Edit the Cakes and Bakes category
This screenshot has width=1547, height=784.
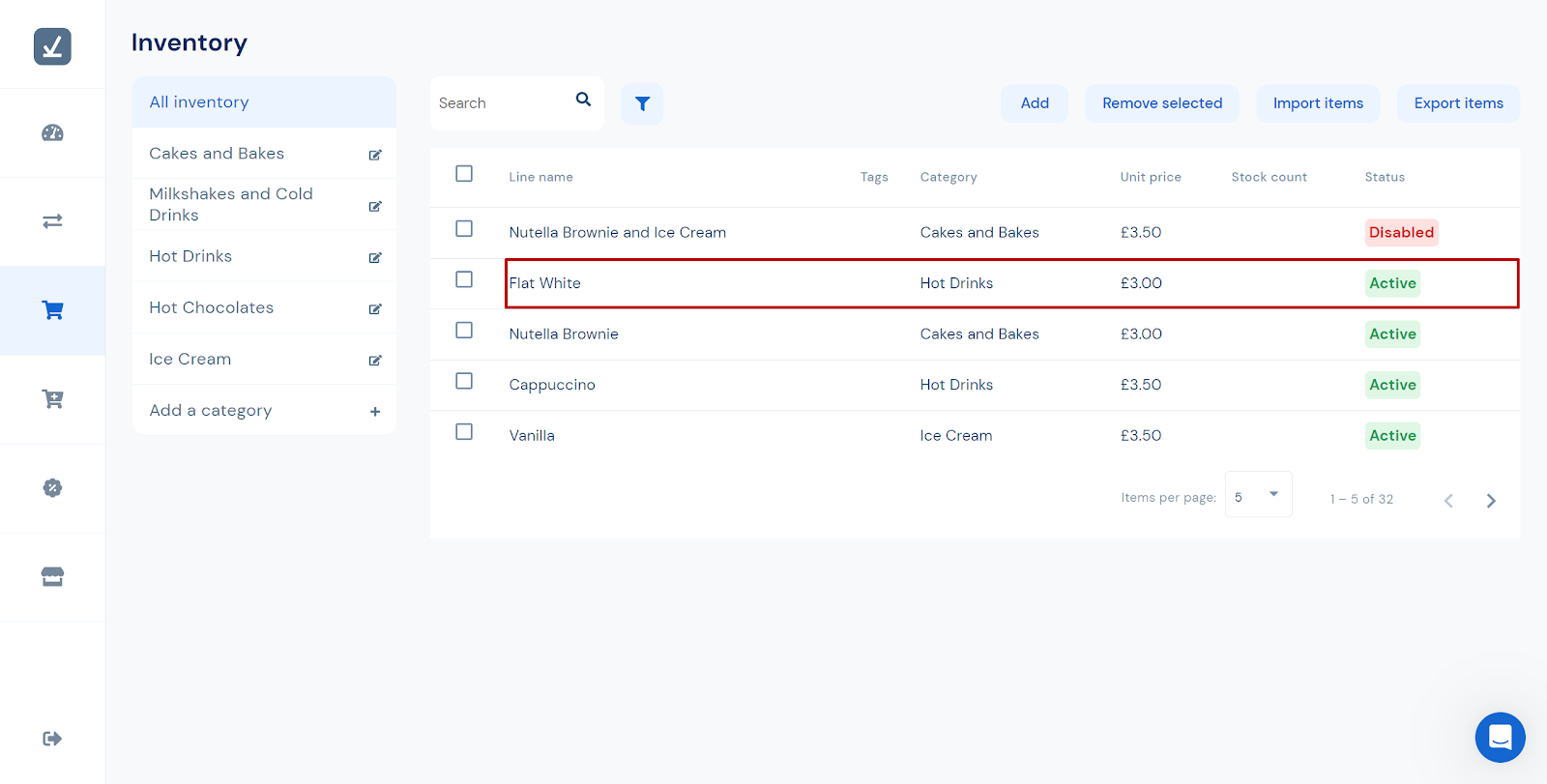[x=375, y=155]
